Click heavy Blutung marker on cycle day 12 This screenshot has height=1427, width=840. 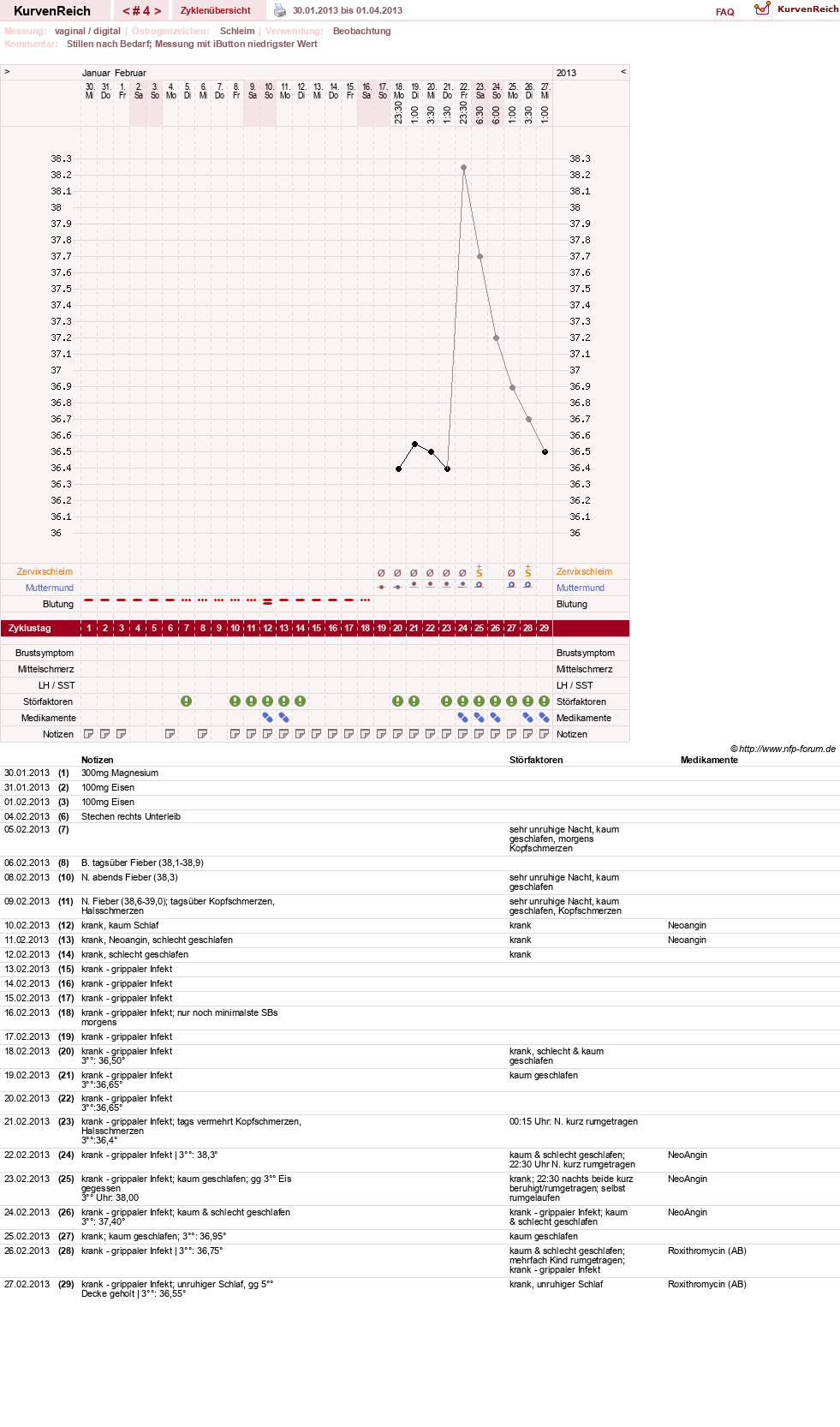(x=268, y=602)
